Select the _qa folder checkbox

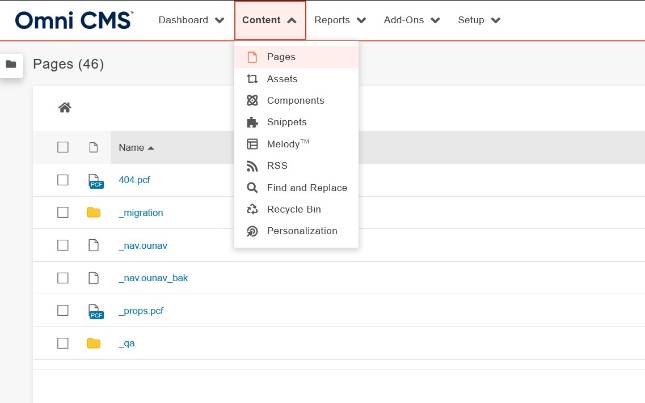click(63, 343)
